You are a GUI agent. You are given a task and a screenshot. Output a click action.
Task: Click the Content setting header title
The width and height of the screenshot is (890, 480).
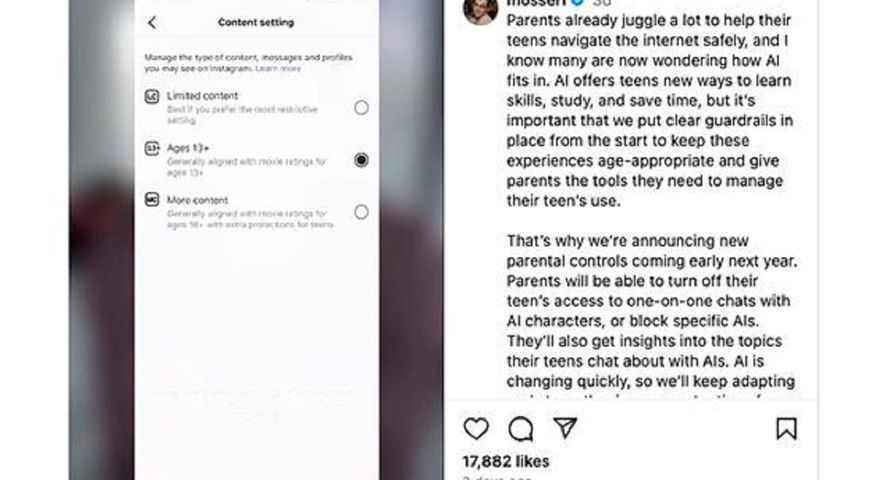pos(256,23)
